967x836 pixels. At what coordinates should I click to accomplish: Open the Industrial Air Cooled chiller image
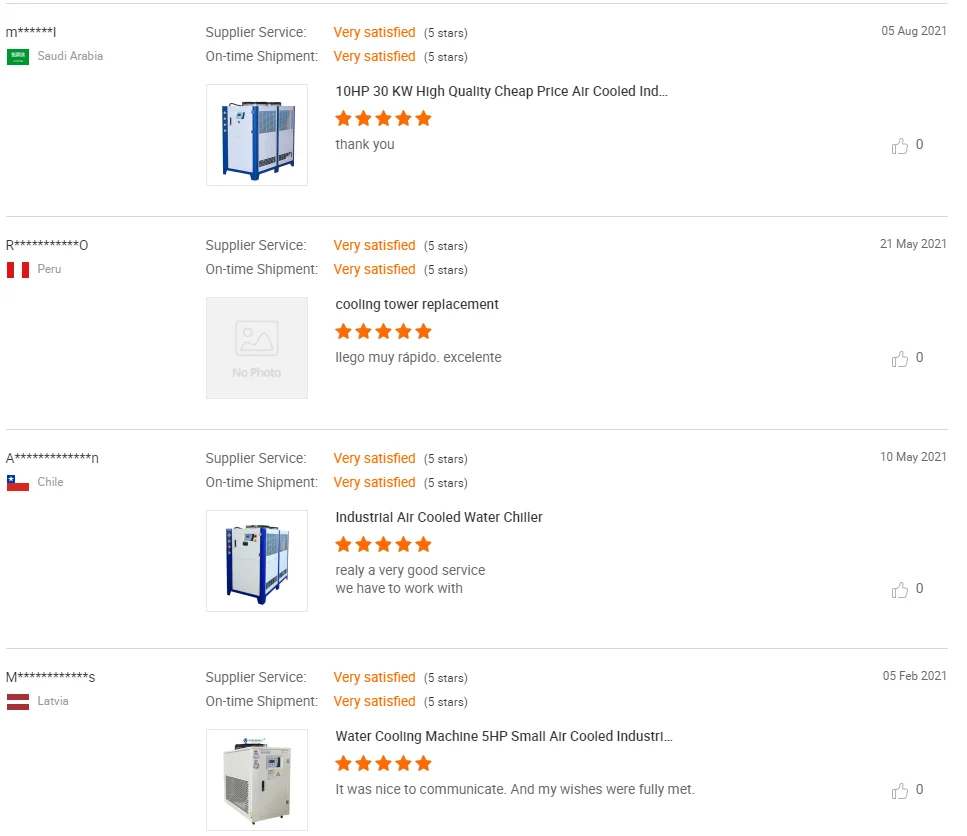tap(257, 561)
